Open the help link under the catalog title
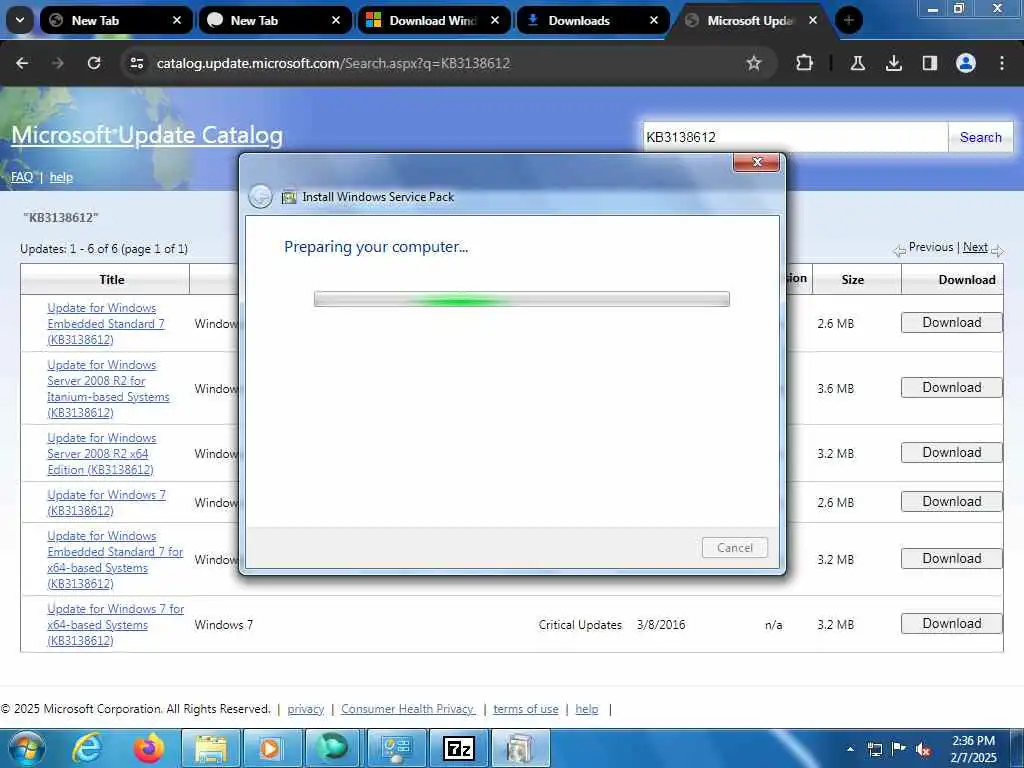 pyautogui.click(x=61, y=177)
